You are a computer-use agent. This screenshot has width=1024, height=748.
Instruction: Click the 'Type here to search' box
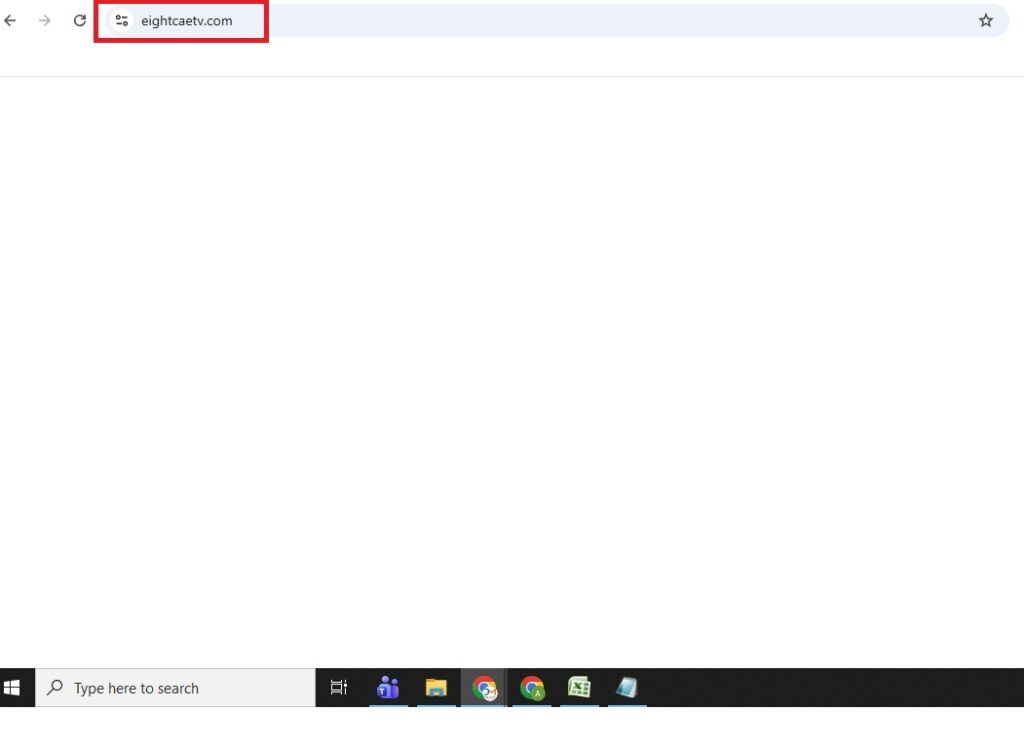[x=180, y=688]
